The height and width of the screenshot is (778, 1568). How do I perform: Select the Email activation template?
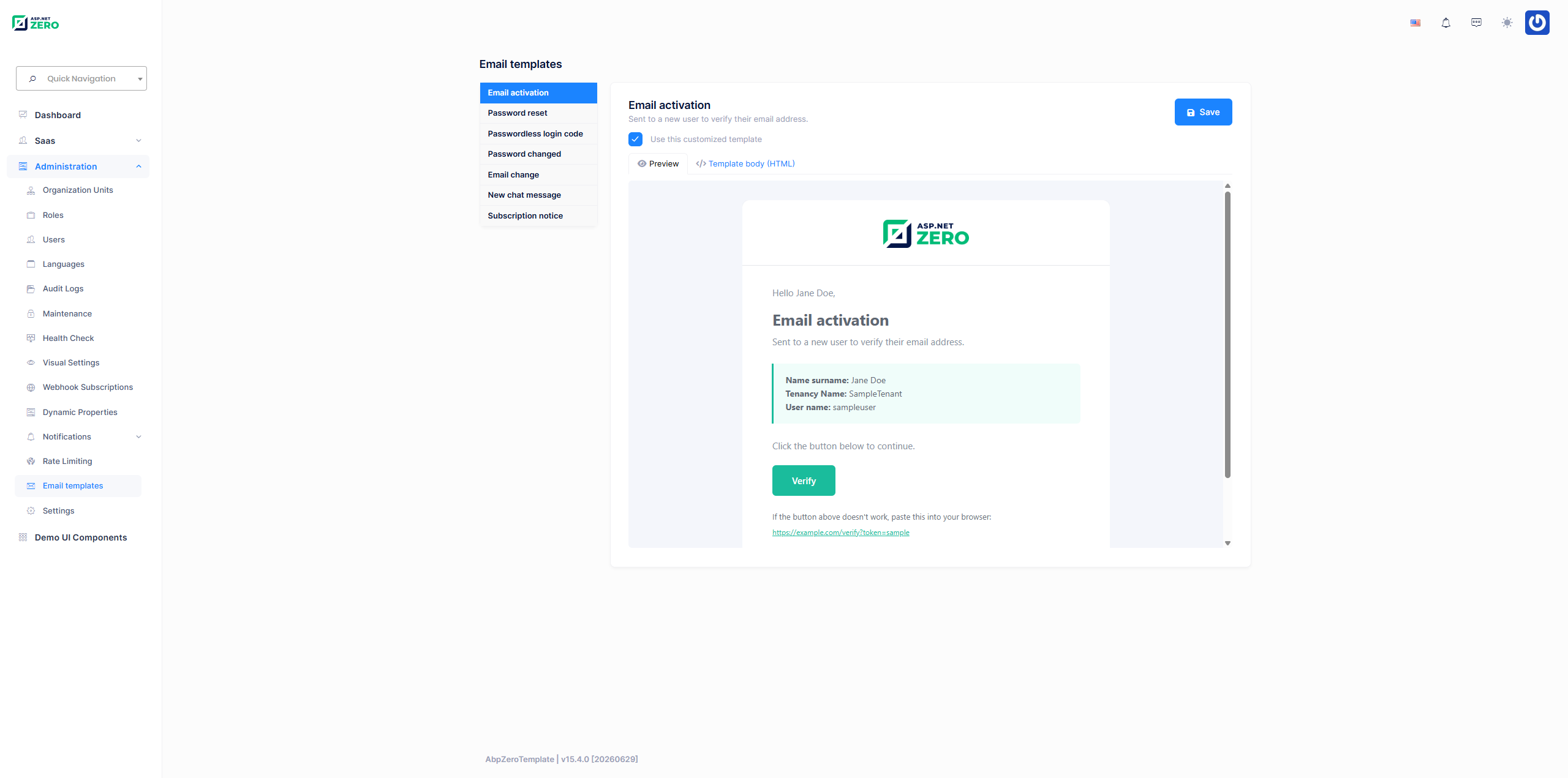tap(538, 92)
